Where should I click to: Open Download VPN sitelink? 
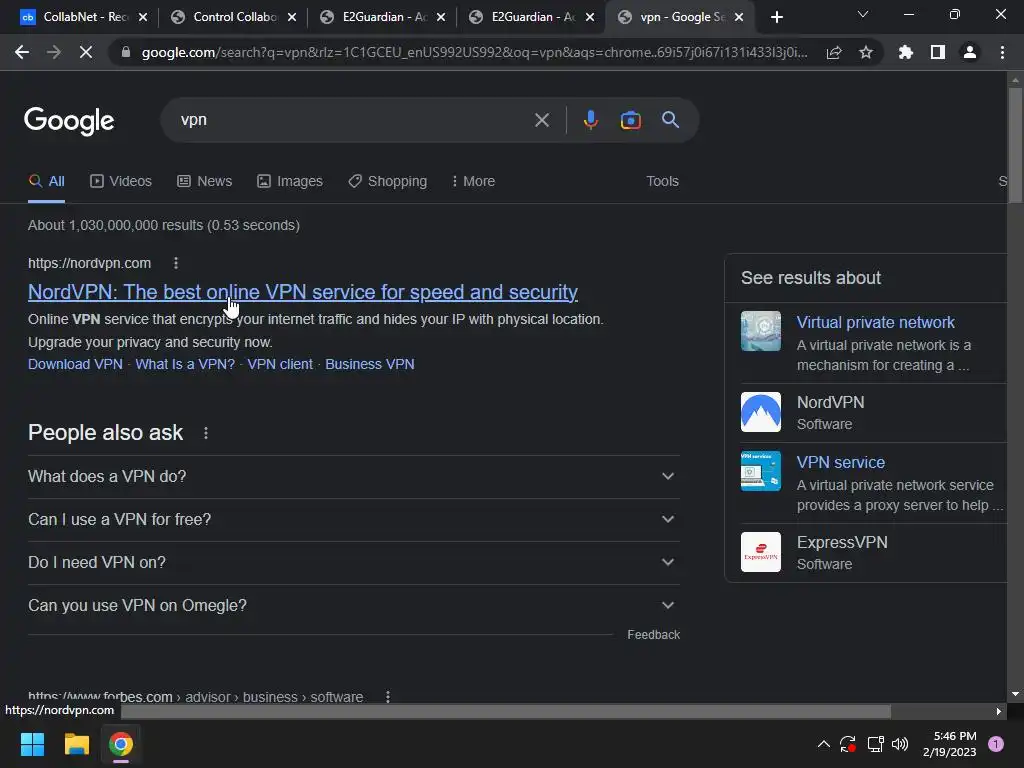click(x=75, y=364)
